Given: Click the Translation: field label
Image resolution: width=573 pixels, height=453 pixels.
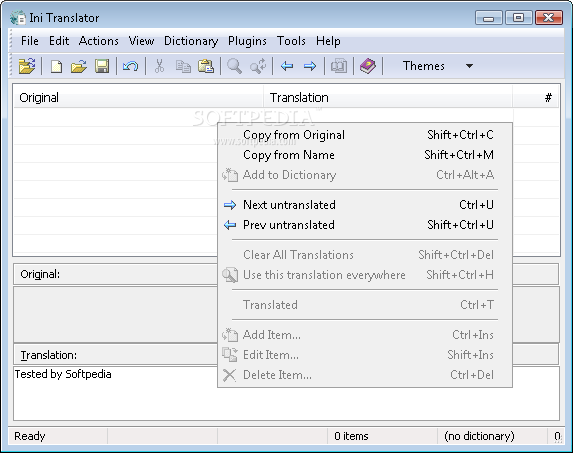Looking at the screenshot, I should pyautogui.click(x=49, y=355).
